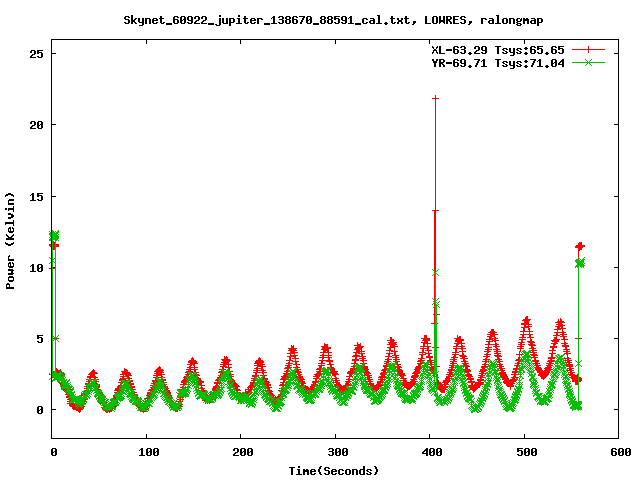
Task: Click the red end-of-scan cluster near 11.5 Kelvin
Action: [580, 246]
